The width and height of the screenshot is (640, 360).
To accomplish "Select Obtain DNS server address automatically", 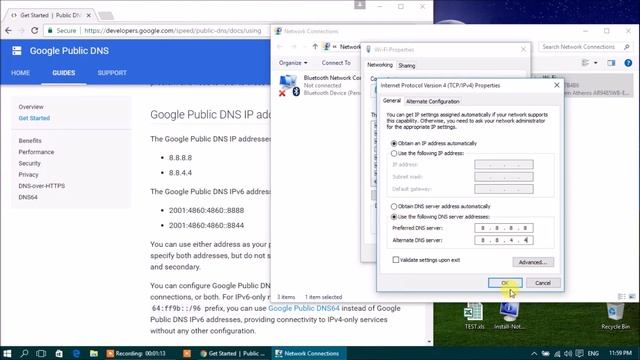I will [x=441, y=207].
